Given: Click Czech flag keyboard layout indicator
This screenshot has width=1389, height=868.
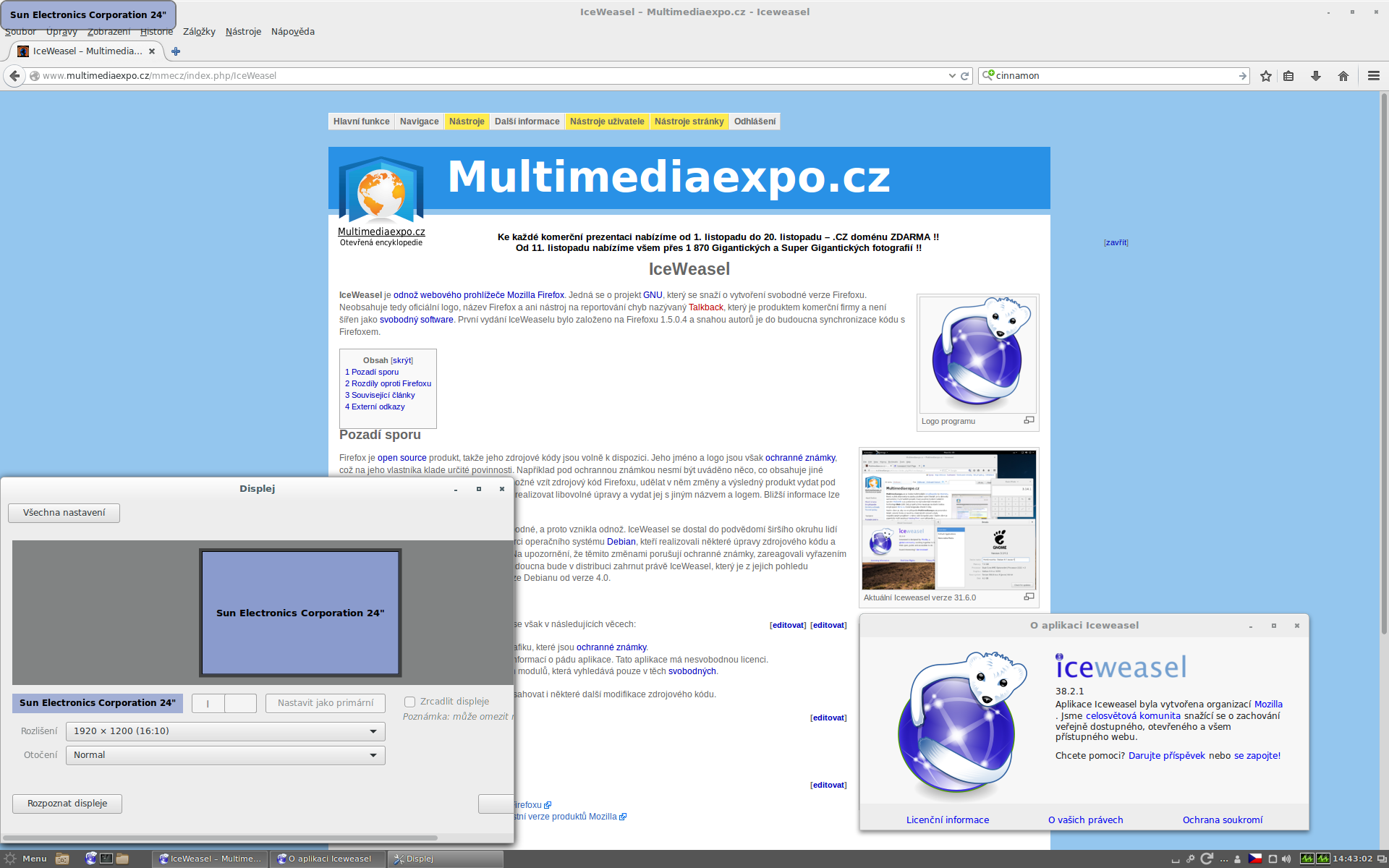Looking at the screenshot, I should [1255, 859].
